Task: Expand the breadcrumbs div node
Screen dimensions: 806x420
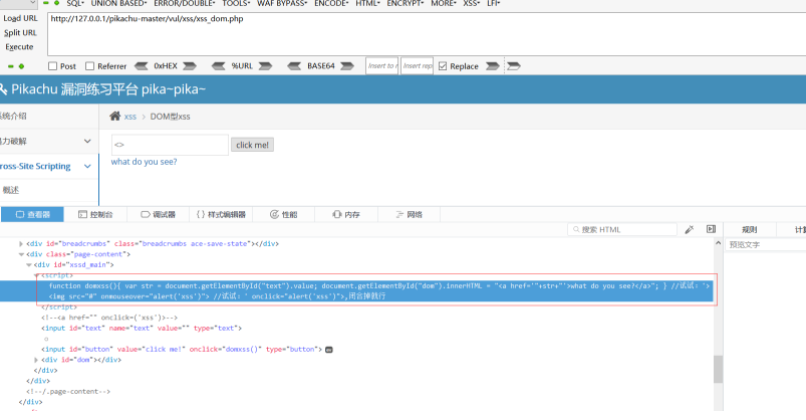Action: (21, 244)
